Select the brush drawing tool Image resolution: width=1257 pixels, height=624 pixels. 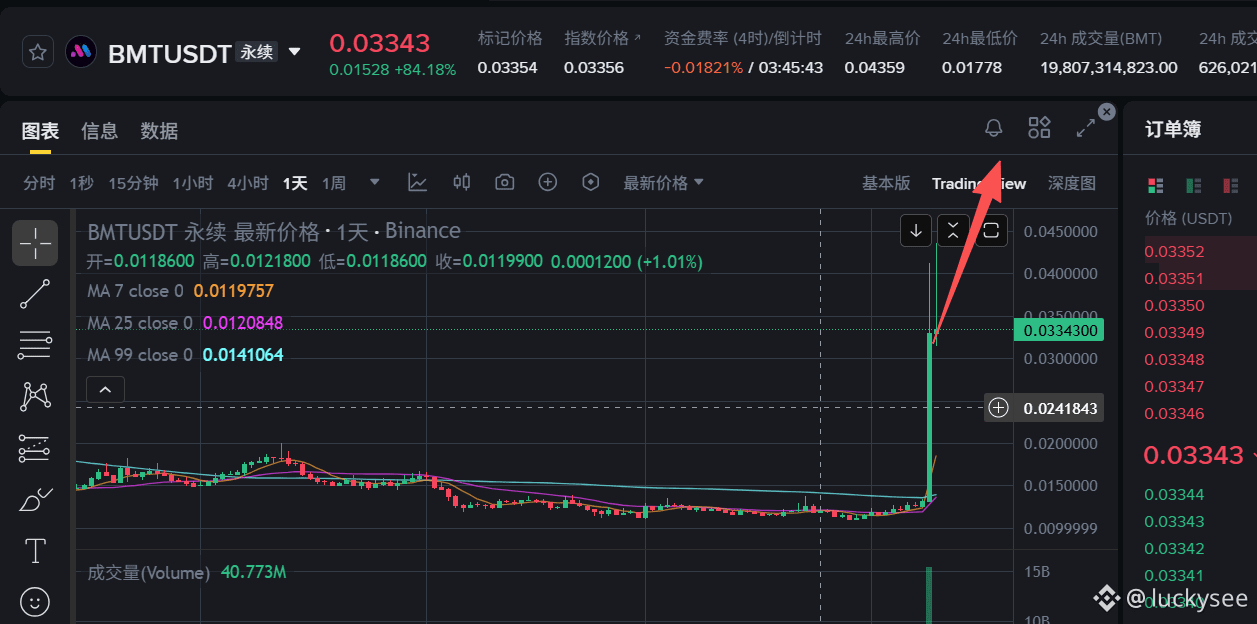pos(35,499)
